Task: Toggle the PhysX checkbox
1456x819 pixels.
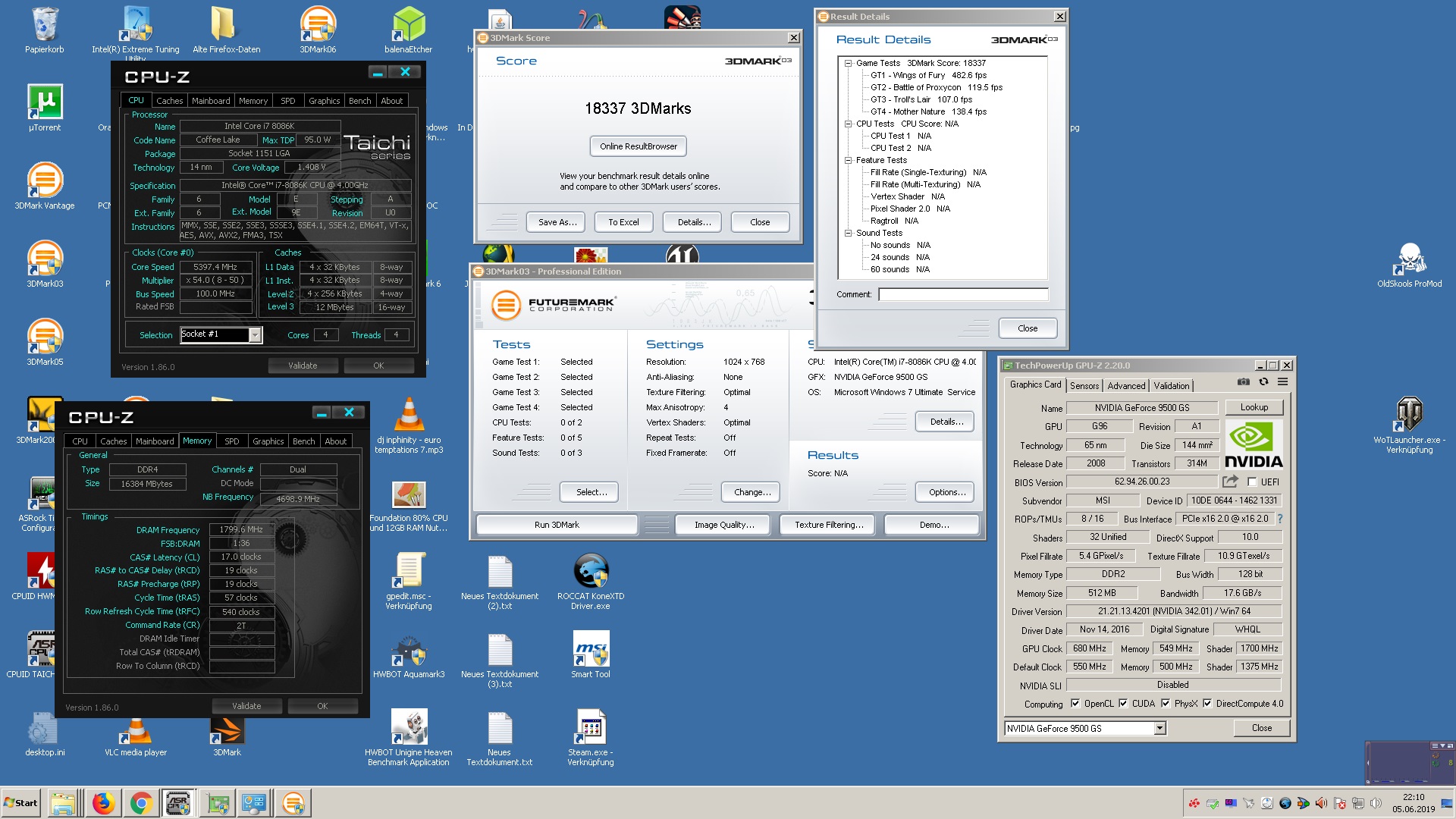Action: (1165, 703)
